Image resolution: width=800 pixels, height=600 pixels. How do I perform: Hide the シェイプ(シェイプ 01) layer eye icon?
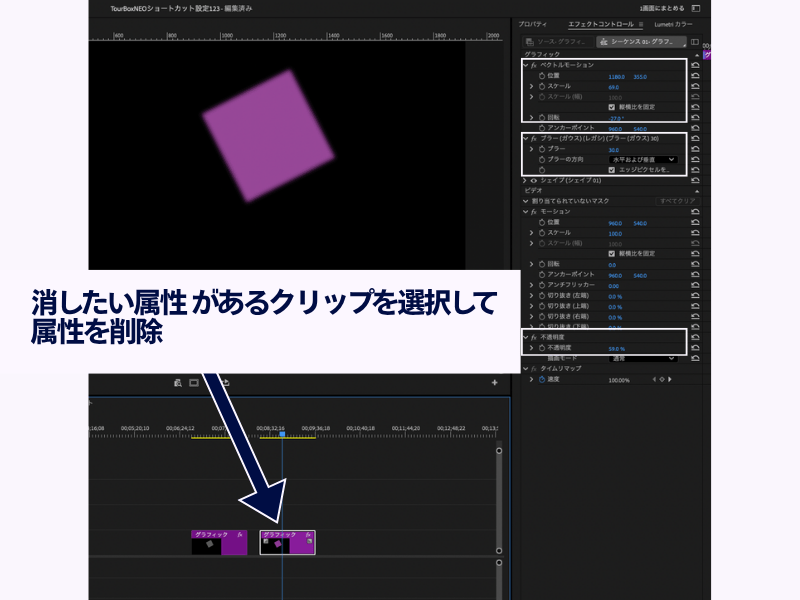coord(534,180)
